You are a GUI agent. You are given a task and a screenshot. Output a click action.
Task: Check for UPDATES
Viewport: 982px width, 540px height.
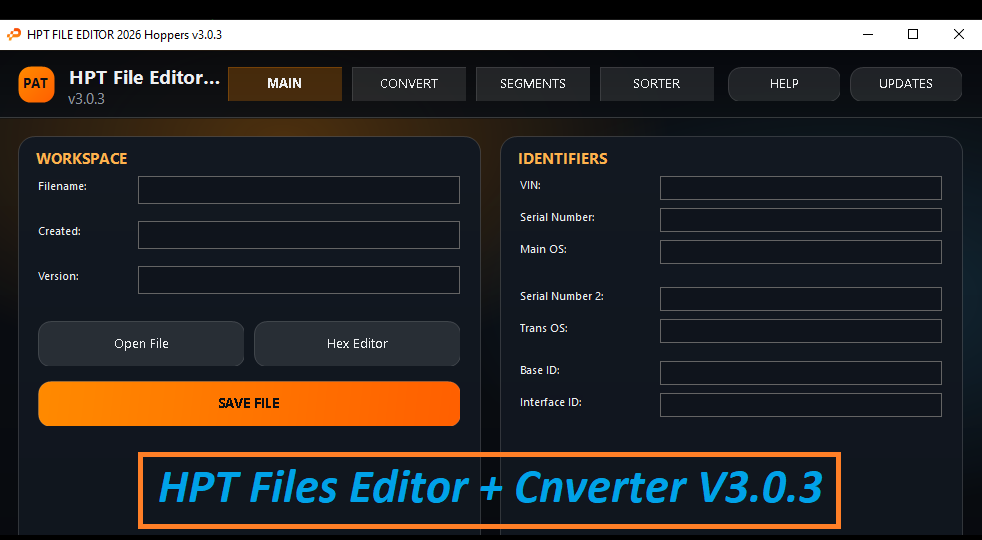[x=906, y=84]
